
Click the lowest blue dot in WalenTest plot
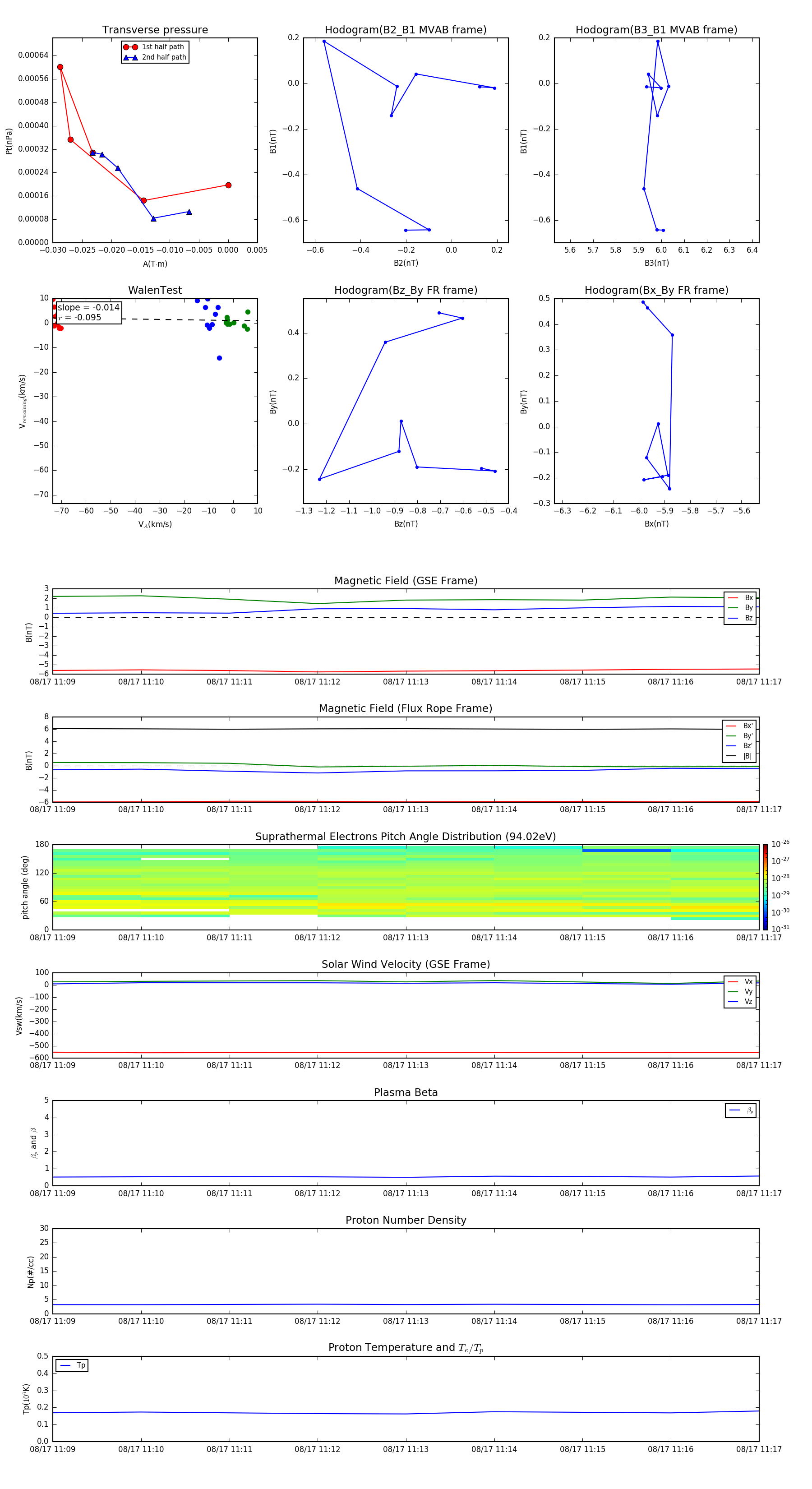pyautogui.click(x=219, y=358)
